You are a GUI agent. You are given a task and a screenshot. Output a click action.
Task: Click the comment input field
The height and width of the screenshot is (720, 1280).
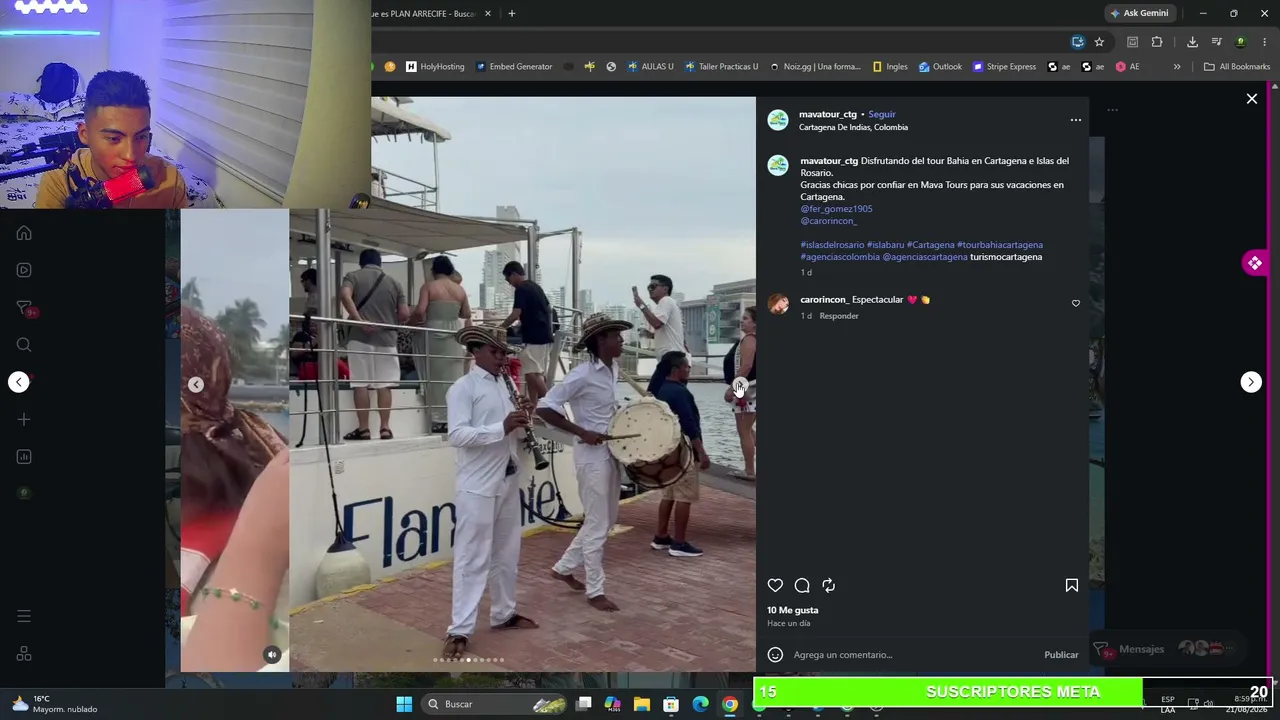coord(912,655)
